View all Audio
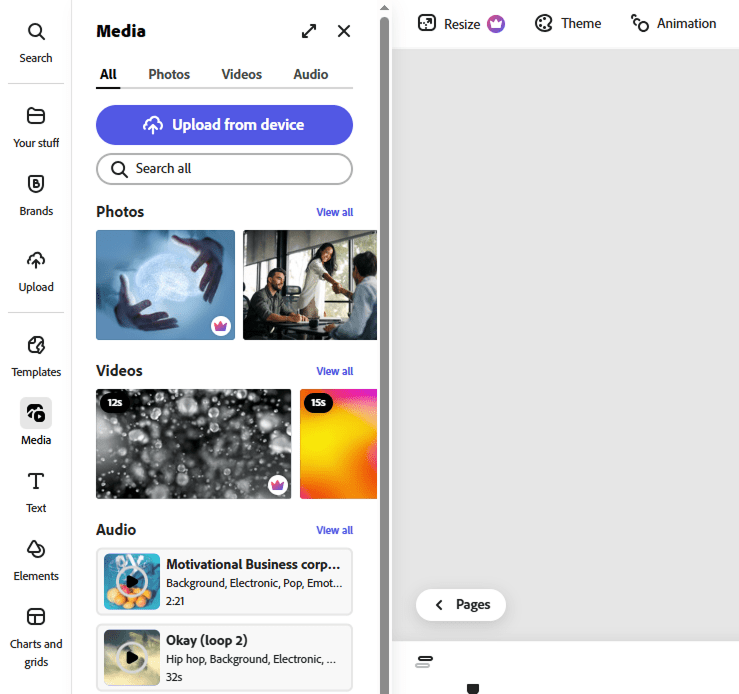Image resolution: width=739 pixels, height=694 pixels. click(335, 530)
